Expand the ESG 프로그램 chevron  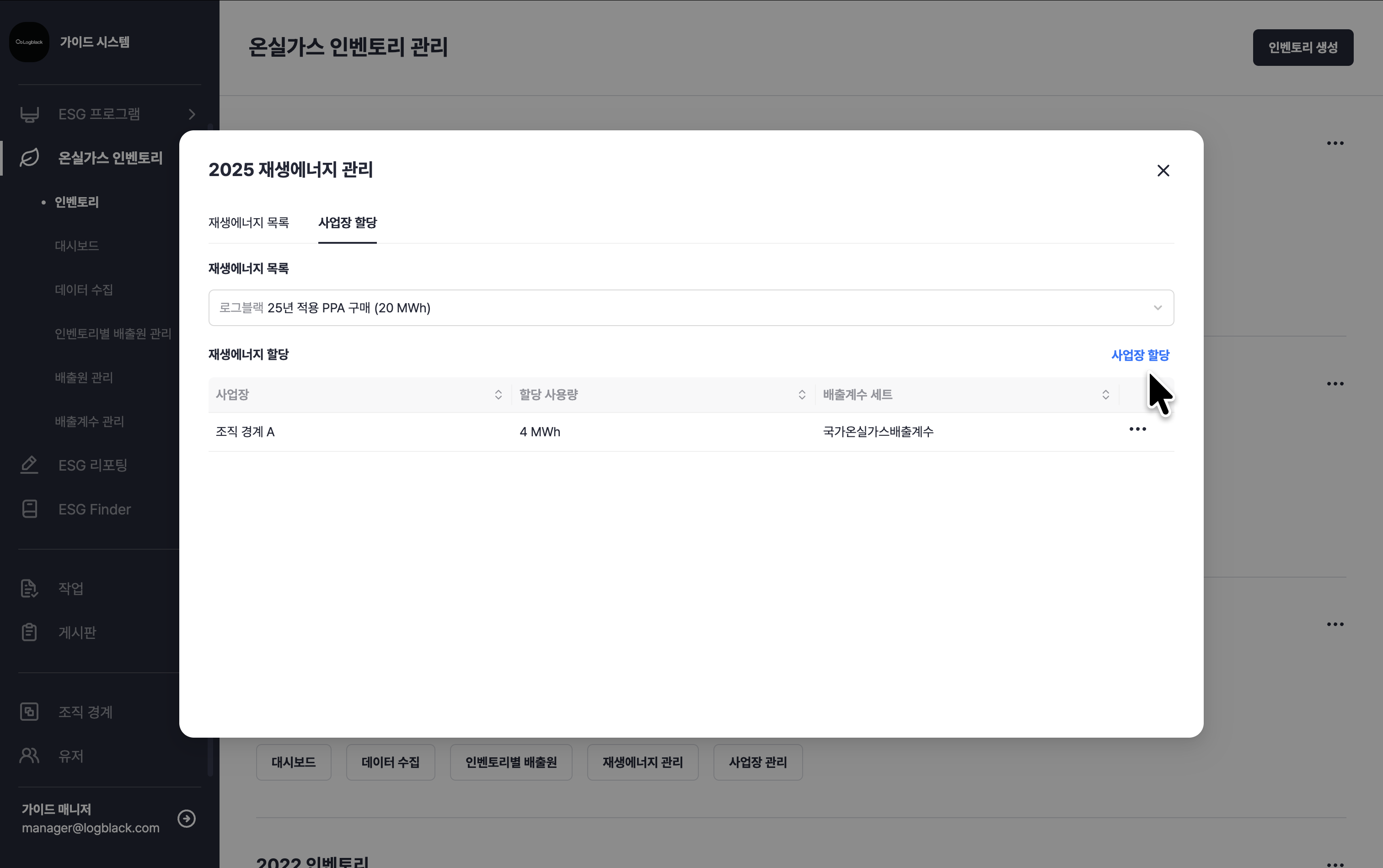click(192, 114)
